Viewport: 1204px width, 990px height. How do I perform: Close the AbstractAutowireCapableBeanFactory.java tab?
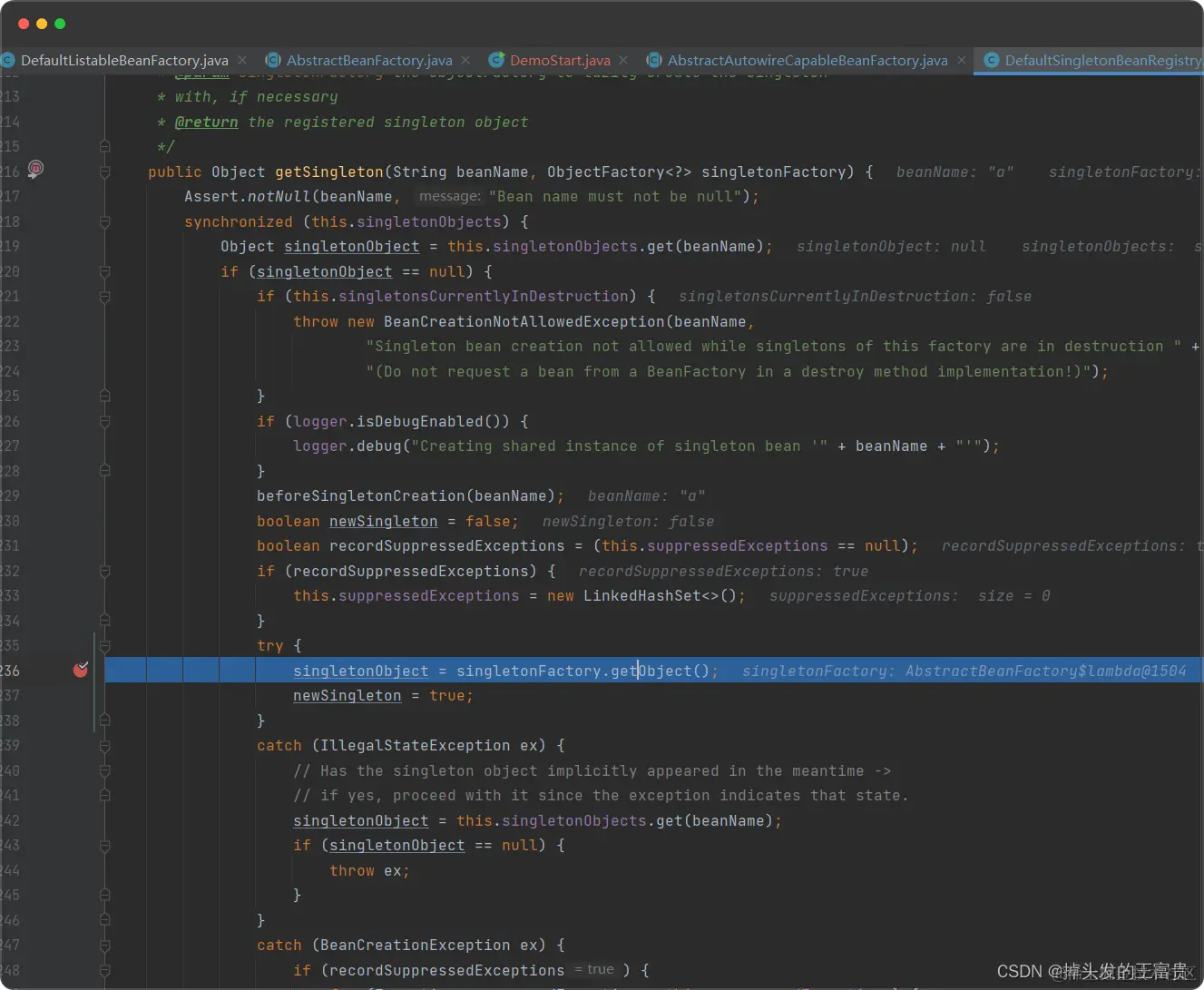pyautogui.click(x=962, y=60)
